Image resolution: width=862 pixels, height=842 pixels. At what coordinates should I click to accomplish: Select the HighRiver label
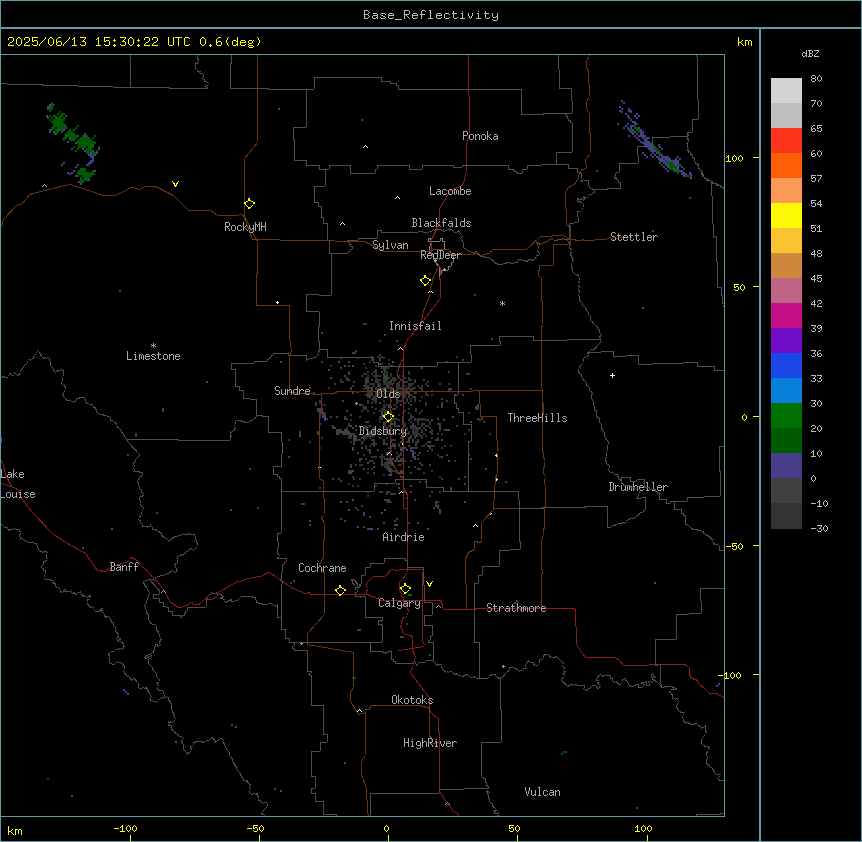point(430,743)
